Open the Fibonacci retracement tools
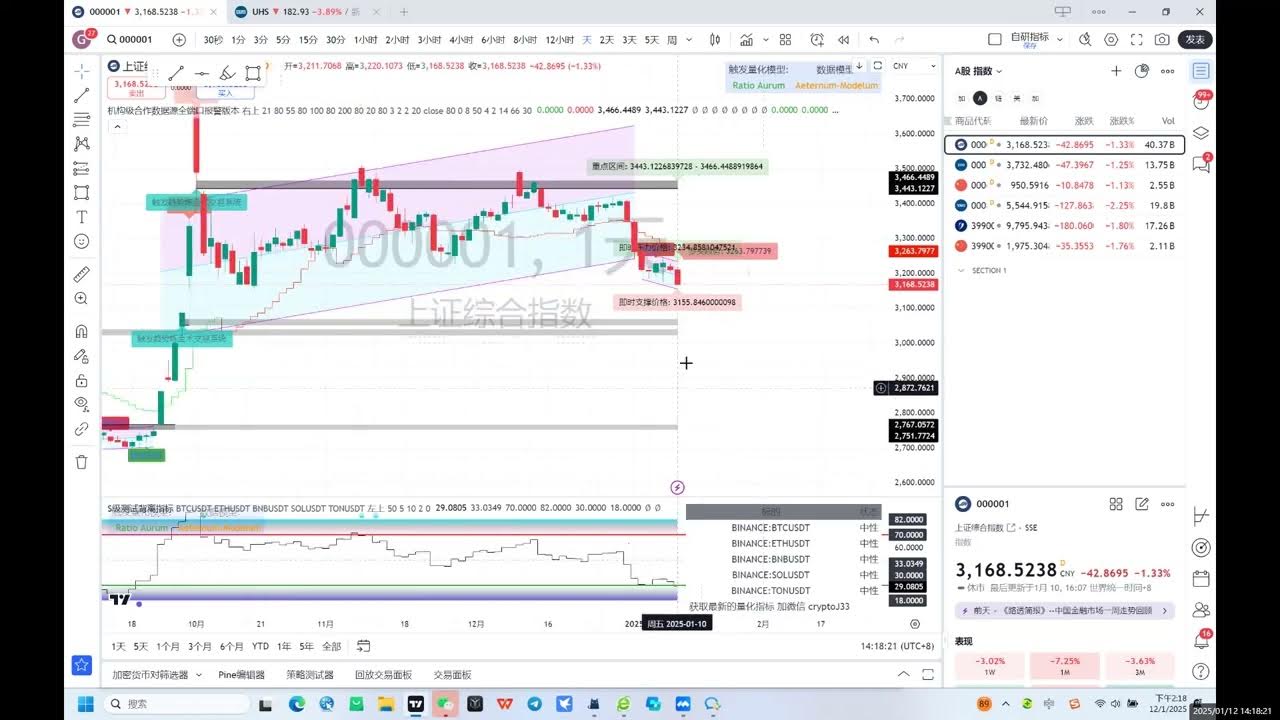 tap(82, 120)
